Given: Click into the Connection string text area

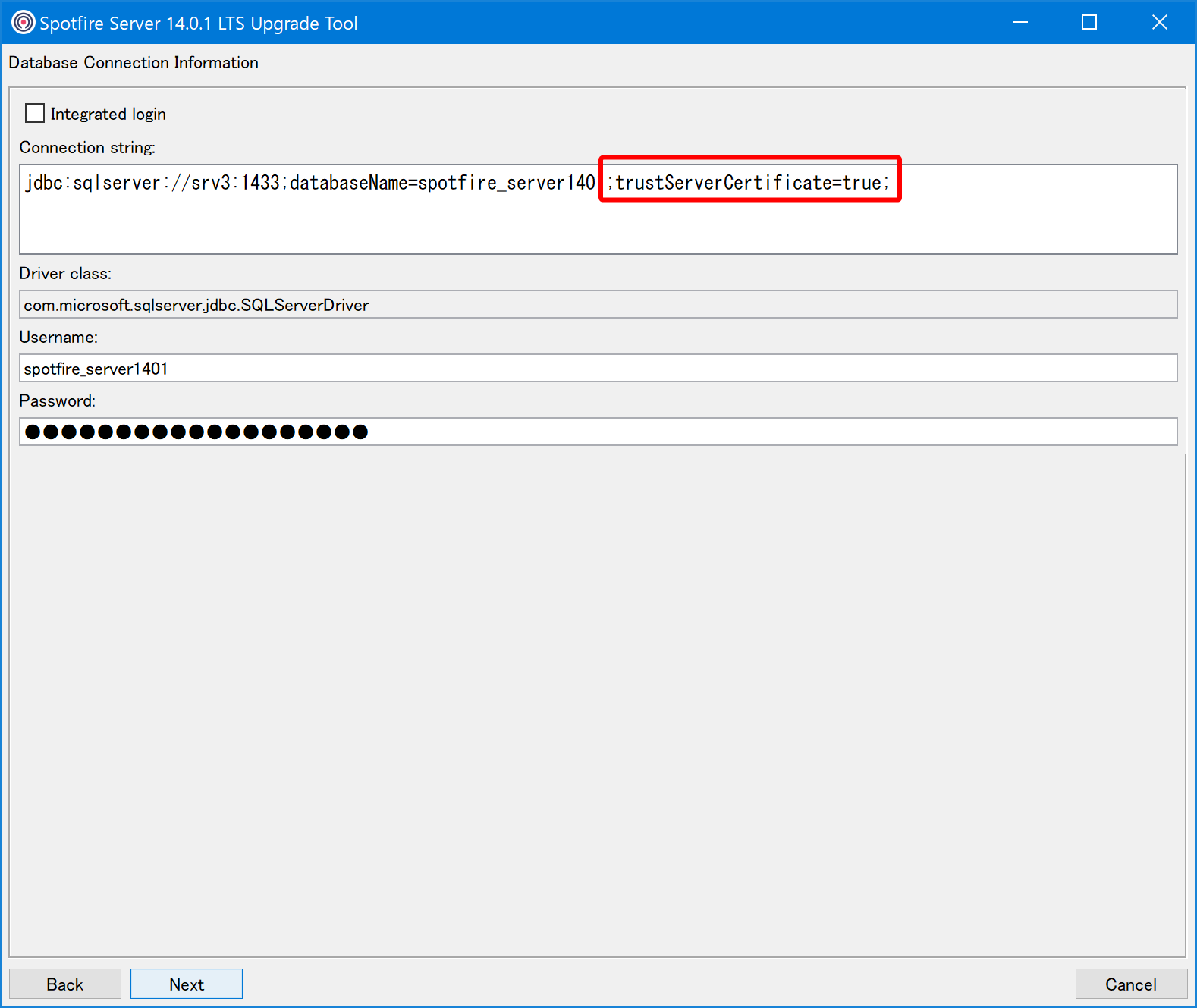Looking at the screenshot, I should pos(598,209).
